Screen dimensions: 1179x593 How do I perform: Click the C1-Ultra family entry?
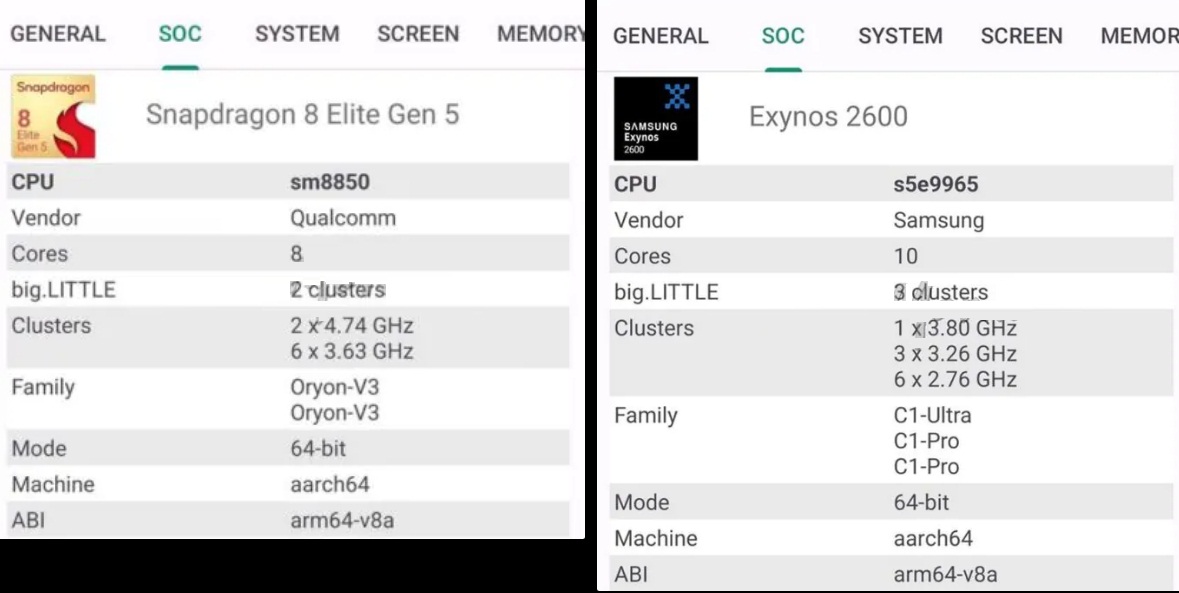[x=932, y=415]
